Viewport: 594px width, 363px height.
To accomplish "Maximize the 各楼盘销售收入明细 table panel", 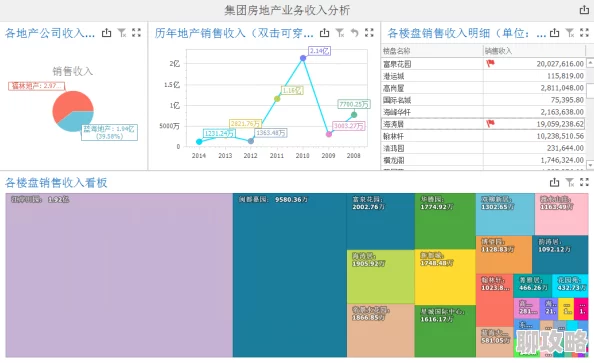I will pyautogui.click(x=584, y=33).
